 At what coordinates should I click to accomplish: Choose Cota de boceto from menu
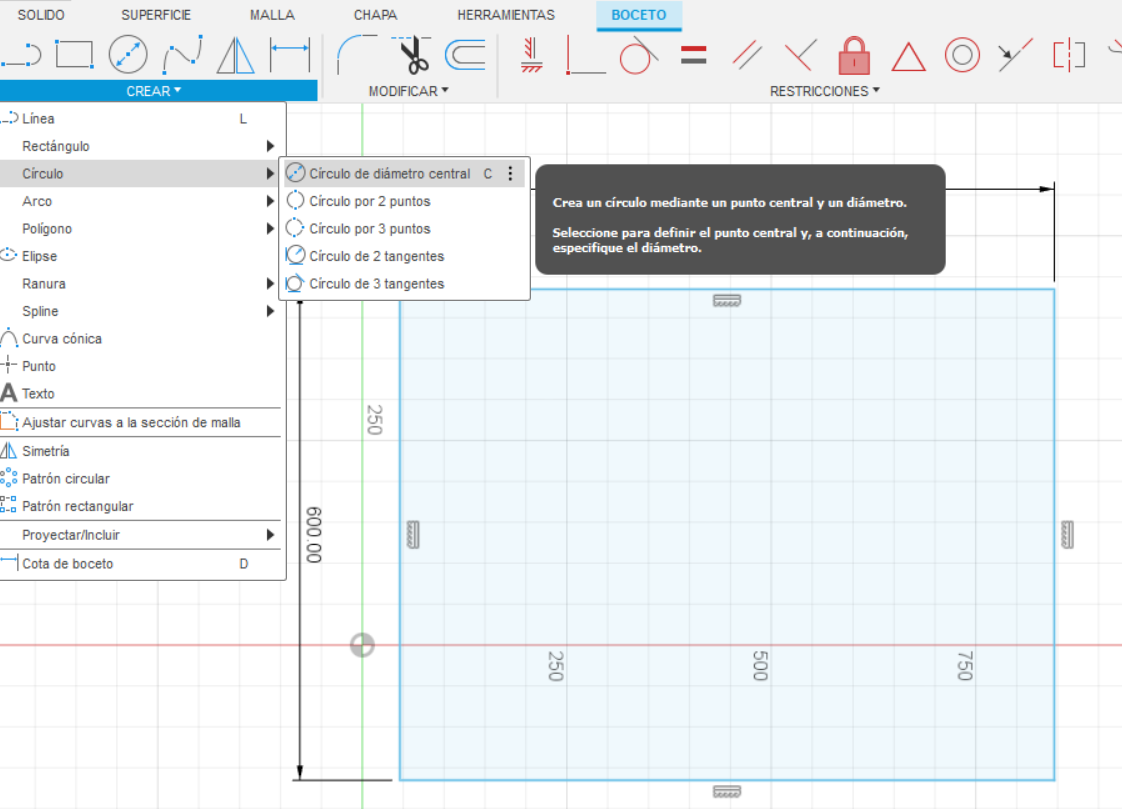click(x=143, y=564)
